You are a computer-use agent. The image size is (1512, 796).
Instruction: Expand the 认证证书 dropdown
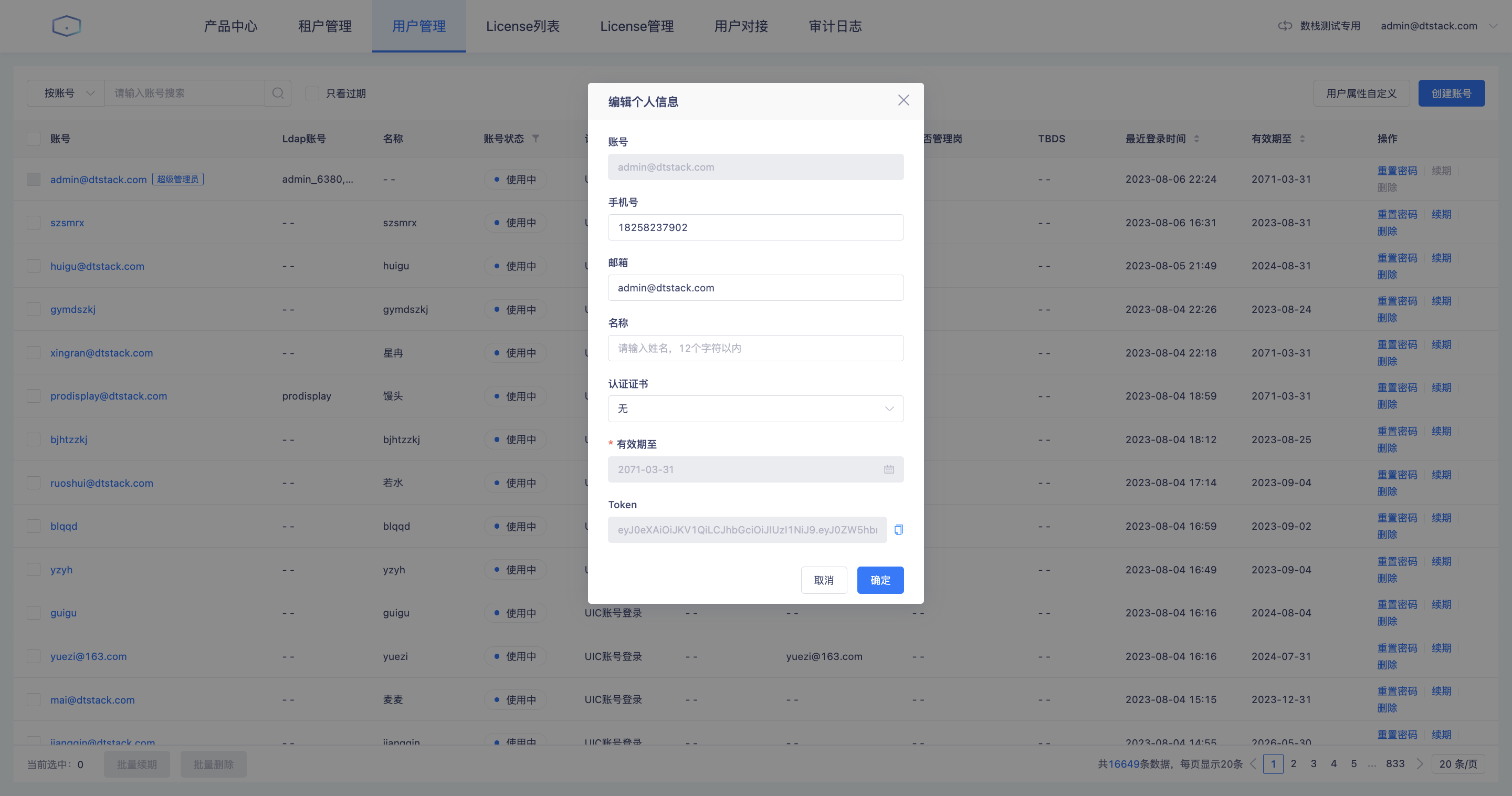click(x=755, y=409)
